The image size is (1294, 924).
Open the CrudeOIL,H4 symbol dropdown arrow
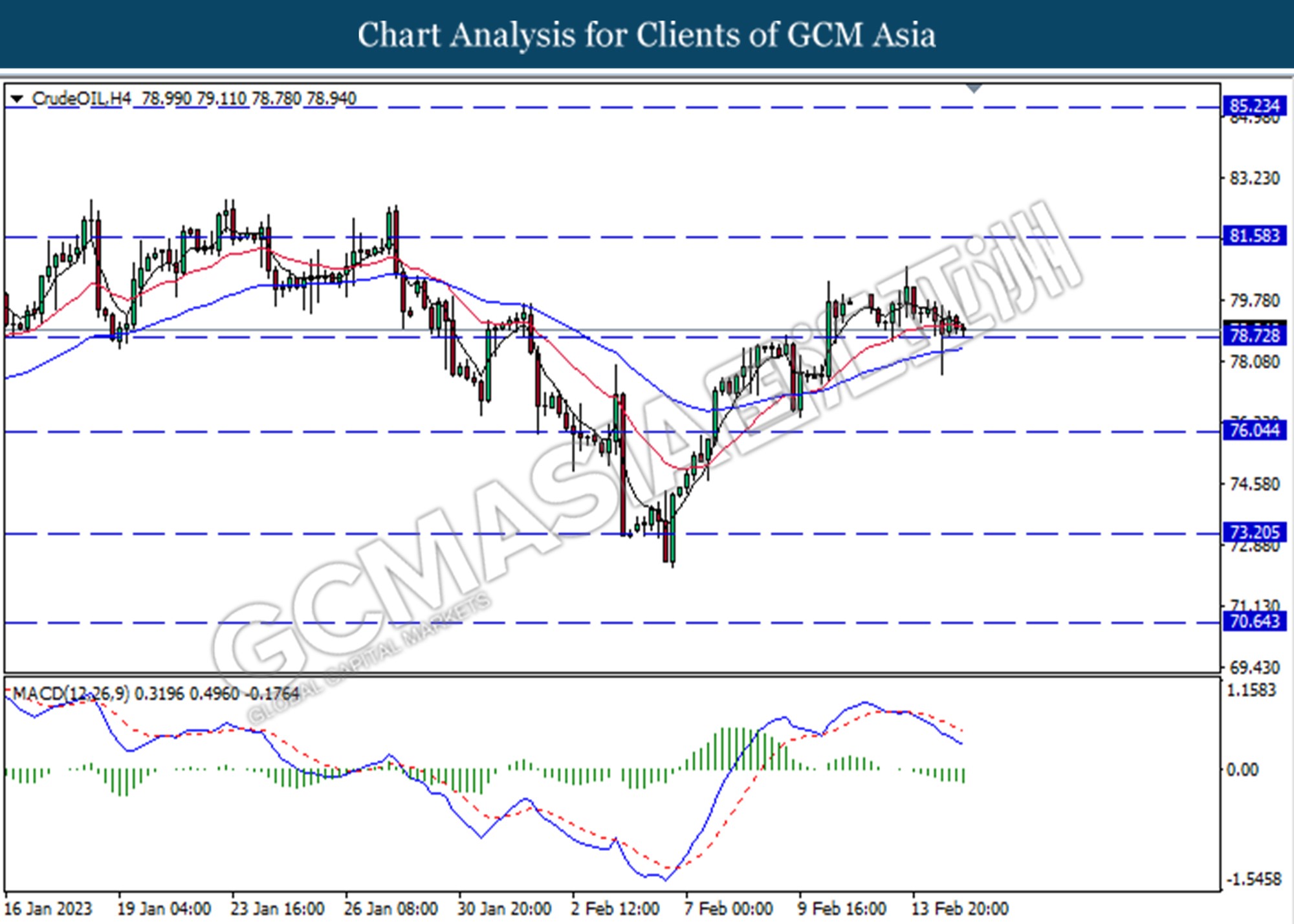[17, 99]
